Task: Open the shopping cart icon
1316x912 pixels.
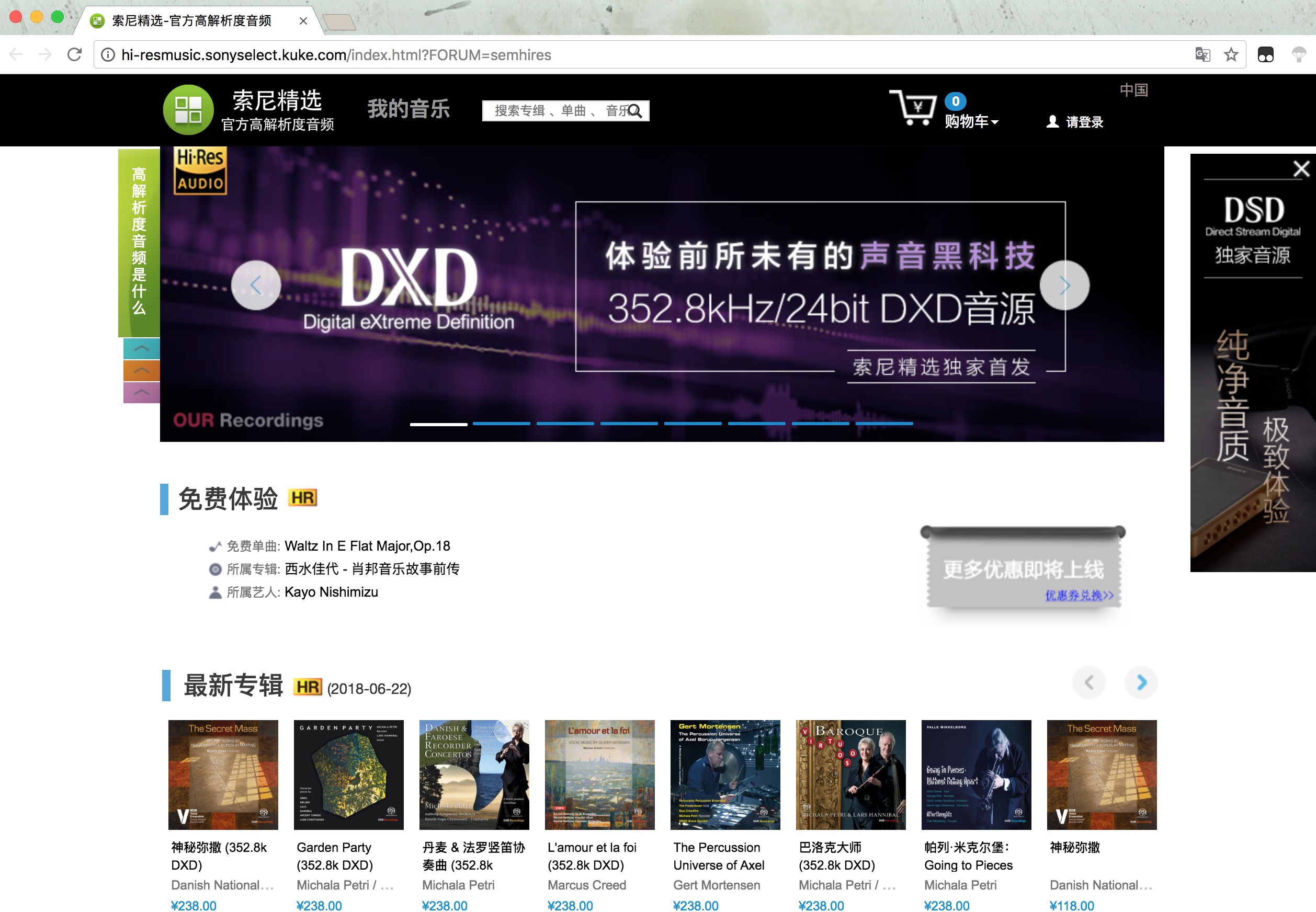Action: (915, 109)
